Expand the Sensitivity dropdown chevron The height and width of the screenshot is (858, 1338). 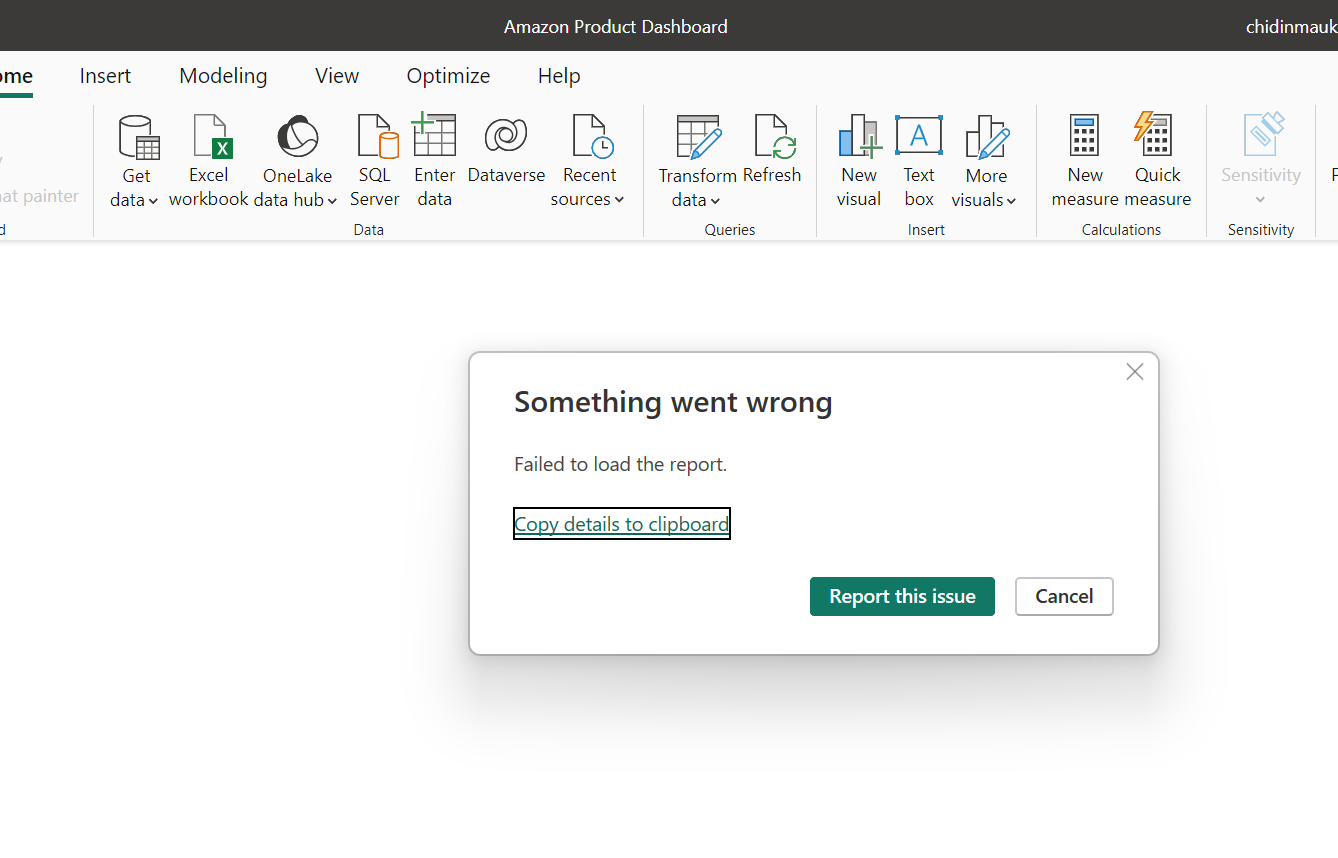(x=1261, y=199)
